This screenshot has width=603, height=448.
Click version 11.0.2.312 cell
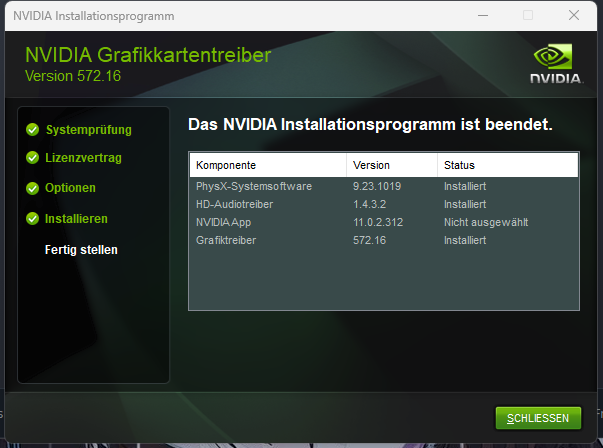tap(378, 222)
